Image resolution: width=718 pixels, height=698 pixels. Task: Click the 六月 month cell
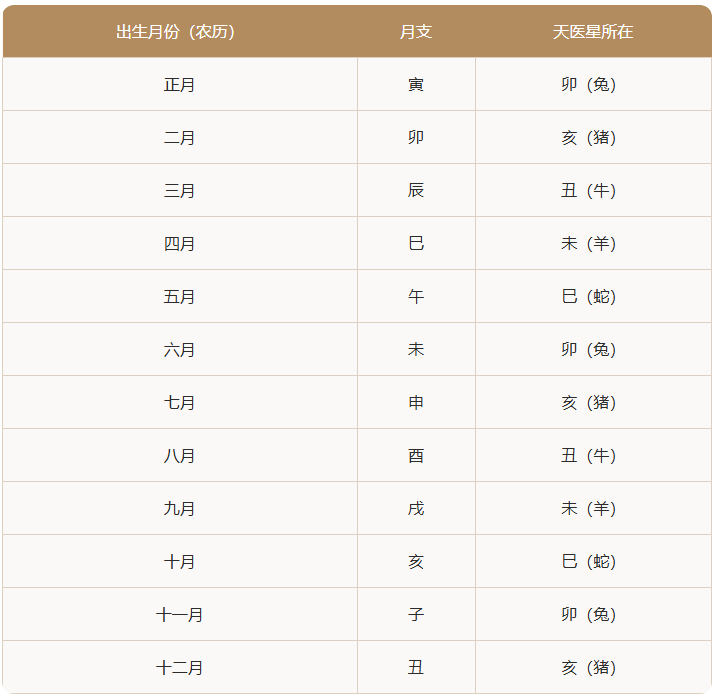click(x=180, y=350)
